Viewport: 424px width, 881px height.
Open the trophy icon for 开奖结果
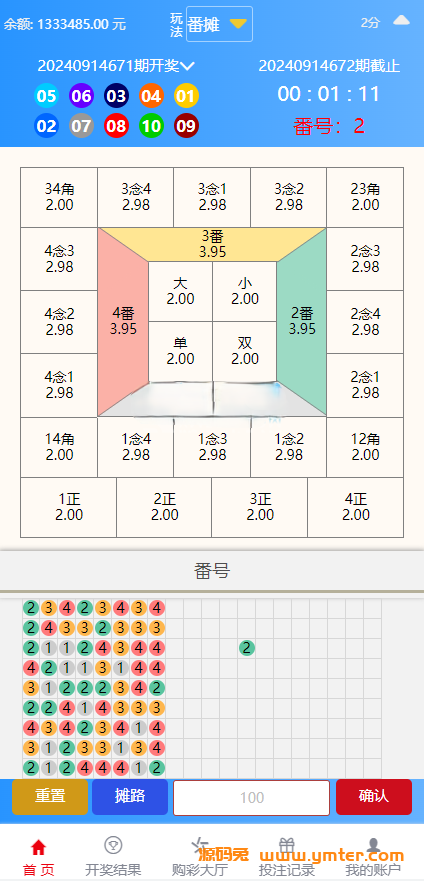point(113,844)
